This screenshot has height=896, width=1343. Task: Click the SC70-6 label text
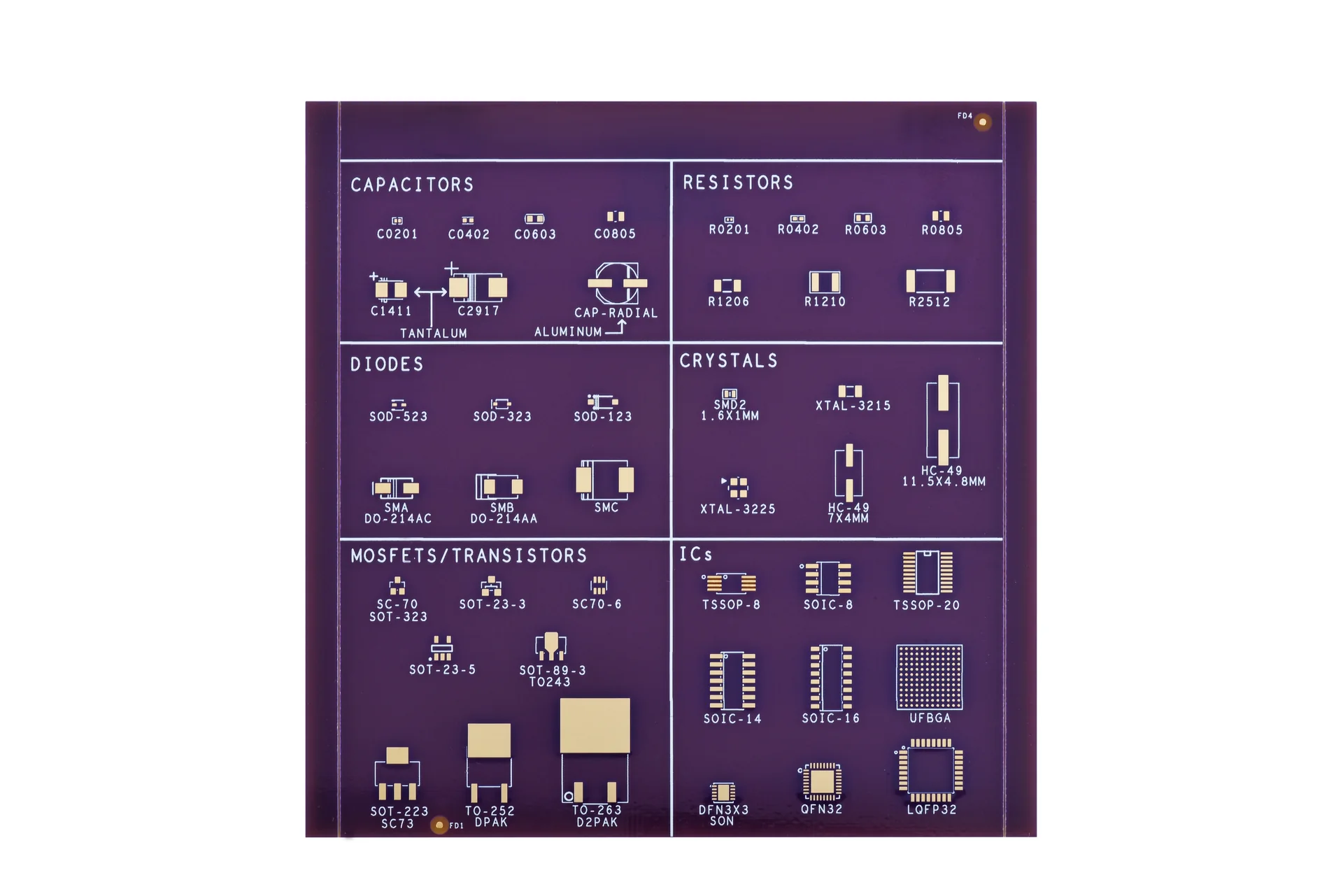[x=597, y=604]
